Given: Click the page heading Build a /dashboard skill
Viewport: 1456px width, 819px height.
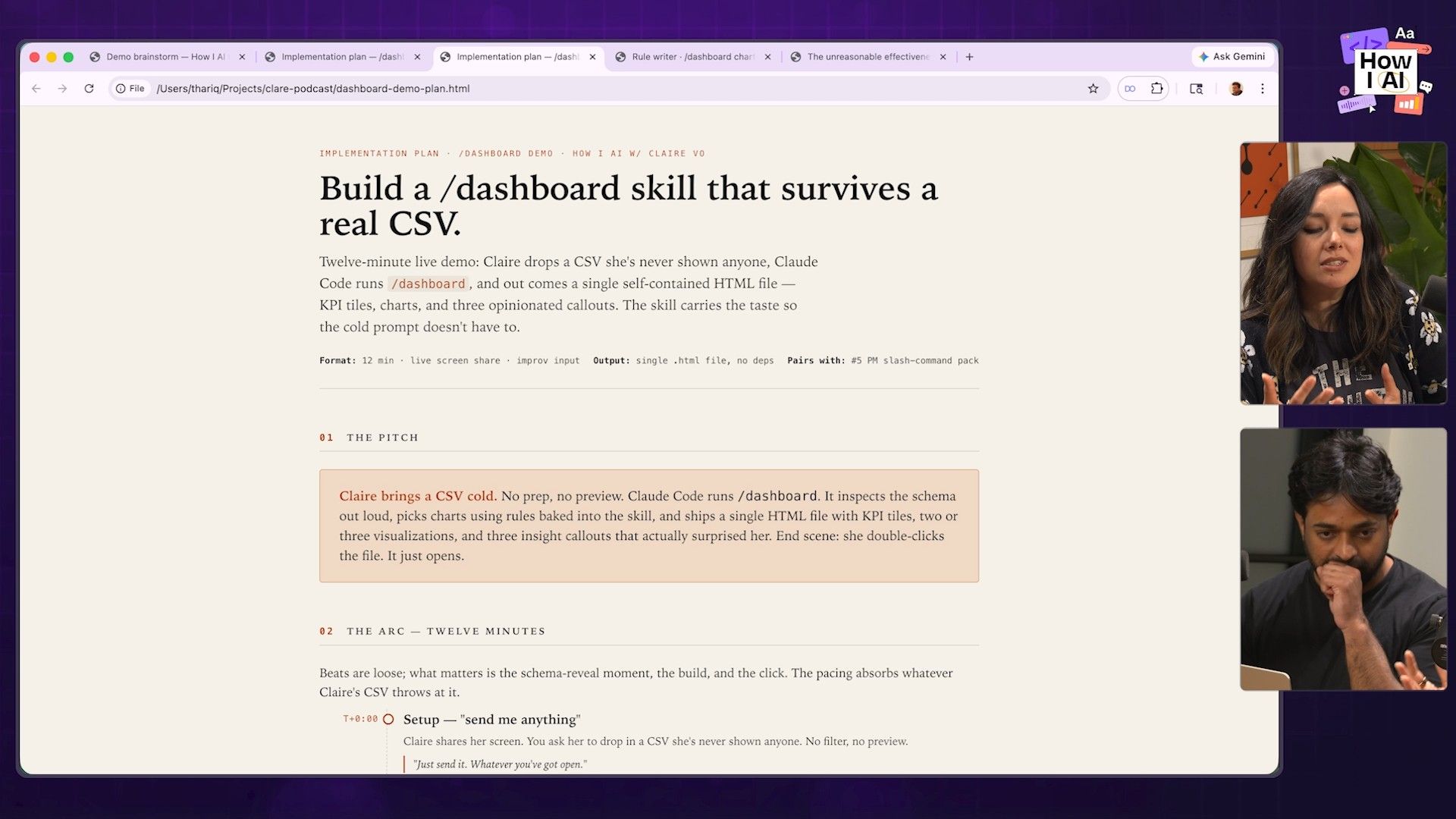Looking at the screenshot, I should coord(629,206).
